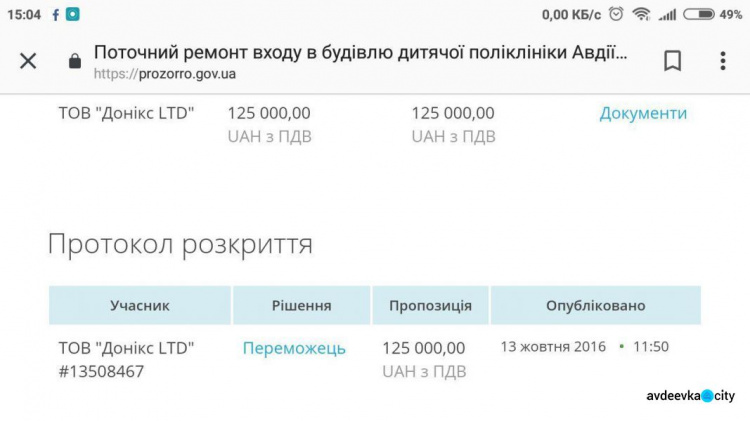Tap the mobile signal strength icon

(x=667, y=14)
